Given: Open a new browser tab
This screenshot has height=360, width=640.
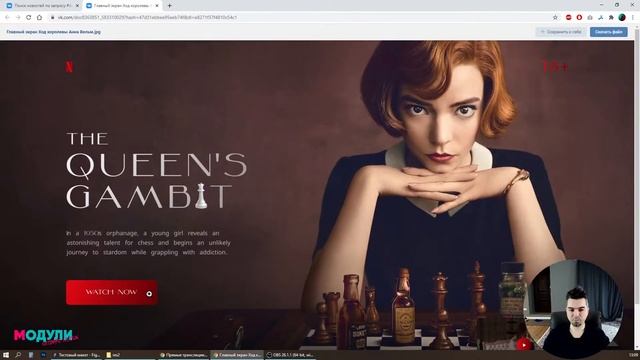Looking at the screenshot, I should 169,6.
